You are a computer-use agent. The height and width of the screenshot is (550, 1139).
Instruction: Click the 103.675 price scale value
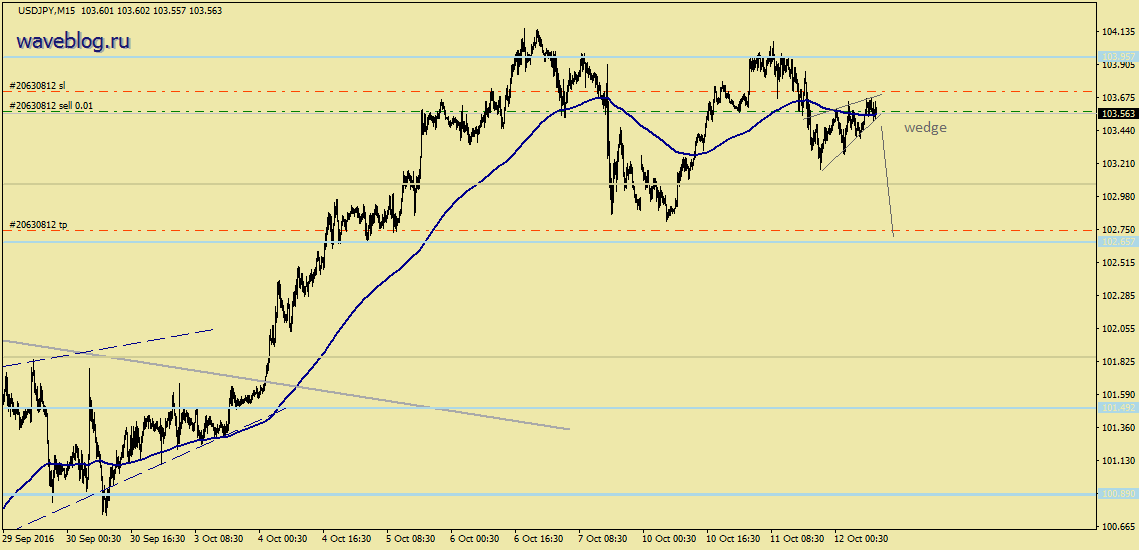[1118, 98]
